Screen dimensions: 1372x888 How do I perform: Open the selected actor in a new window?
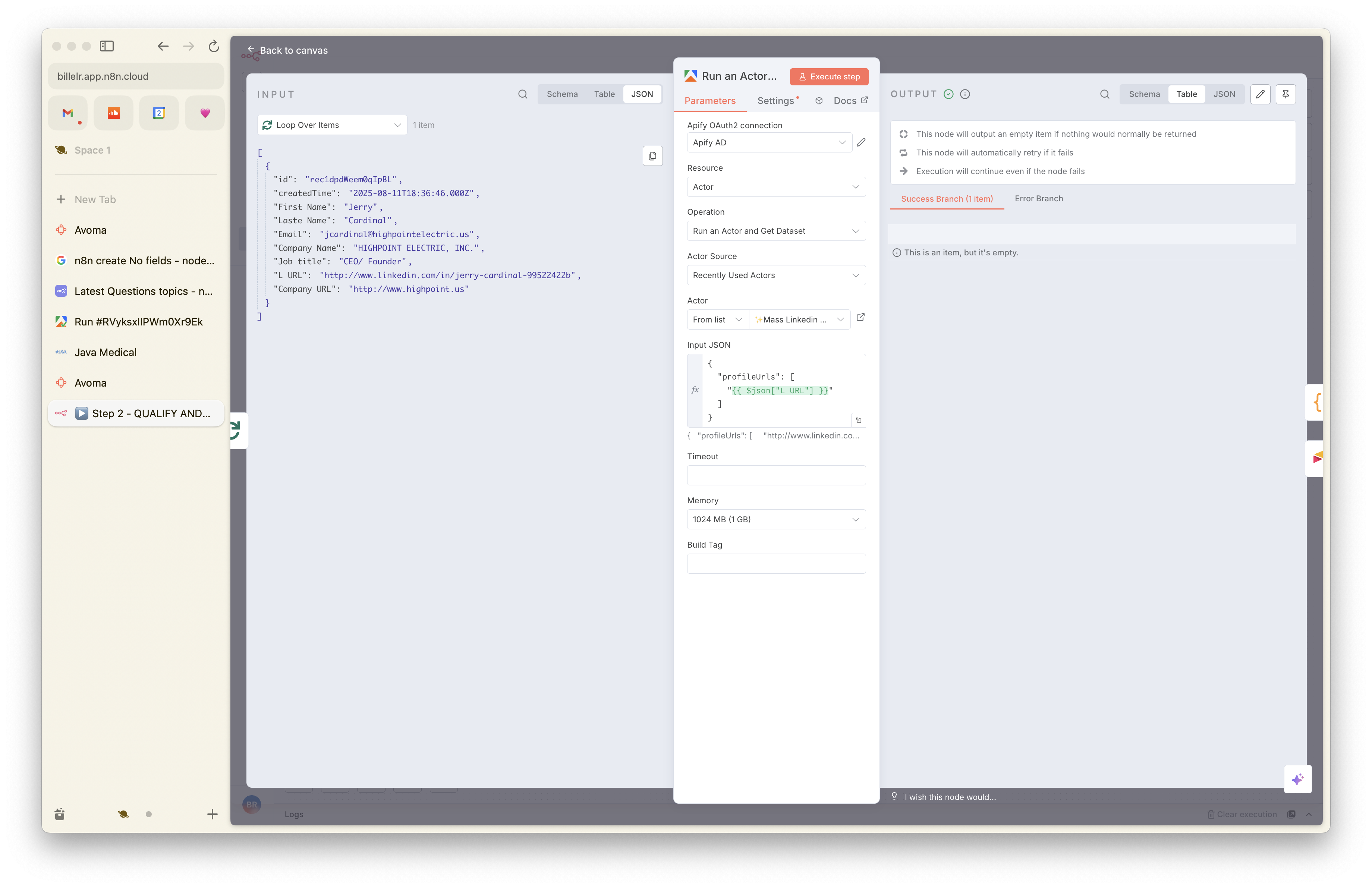[x=860, y=318]
